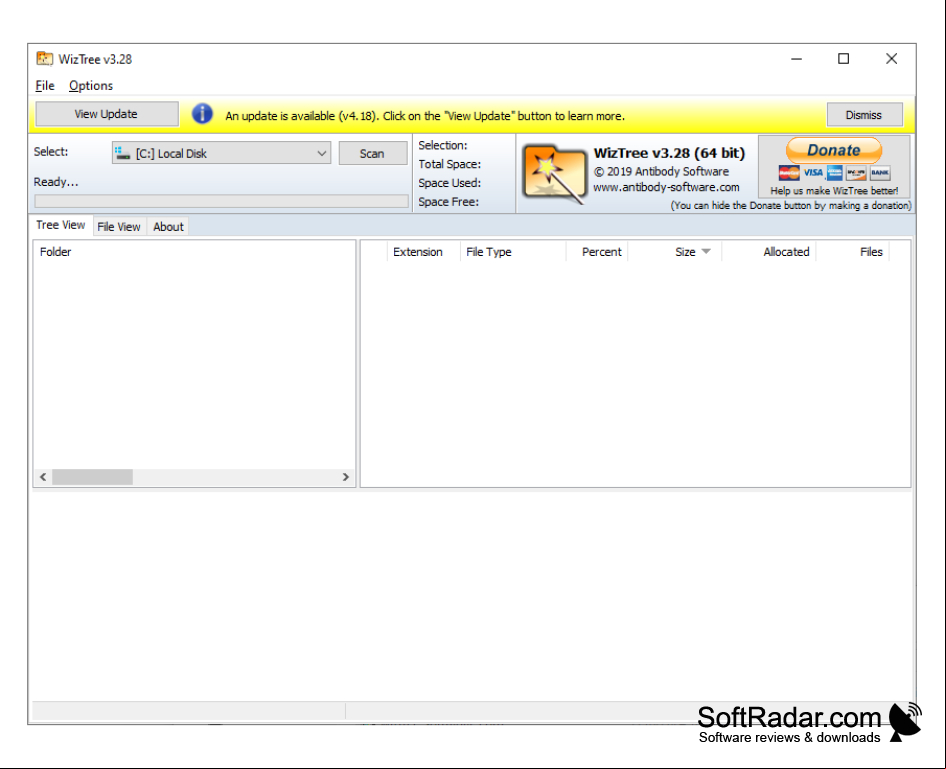946x769 pixels.
Task: Dismiss the update notification
Action: point(864,115)
